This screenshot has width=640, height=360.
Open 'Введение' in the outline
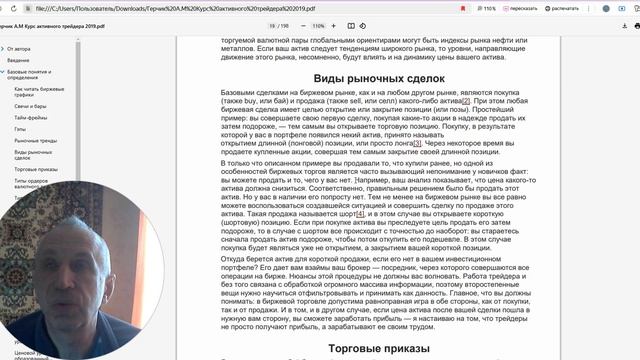tap(18, 60)
